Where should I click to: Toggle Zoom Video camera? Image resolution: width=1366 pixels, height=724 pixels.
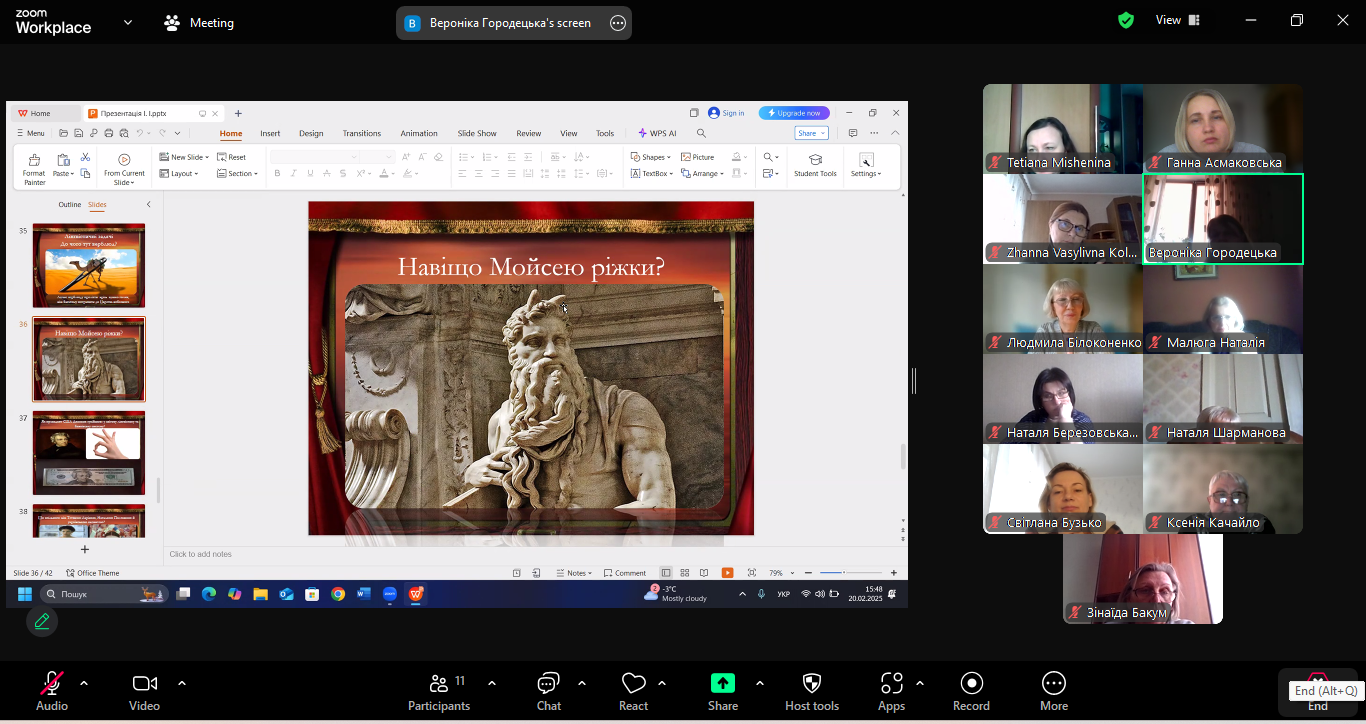(144, 691)
